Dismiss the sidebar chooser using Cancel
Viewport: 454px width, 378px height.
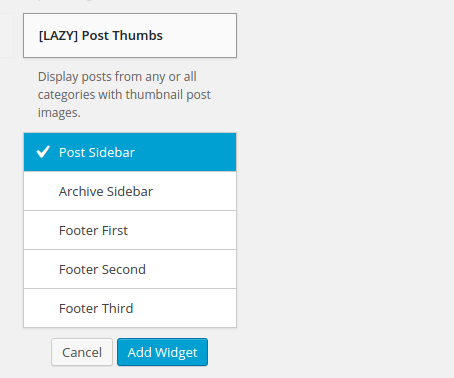coord(82,352)
